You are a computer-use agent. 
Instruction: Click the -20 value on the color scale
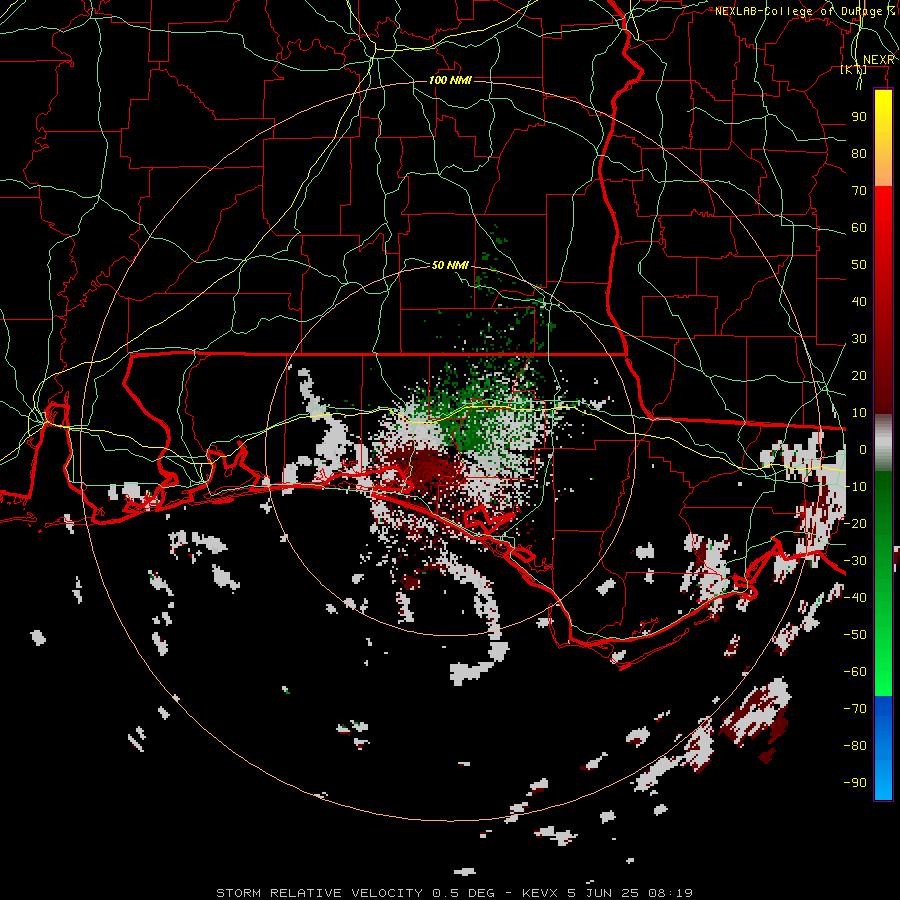pos(855,523)
